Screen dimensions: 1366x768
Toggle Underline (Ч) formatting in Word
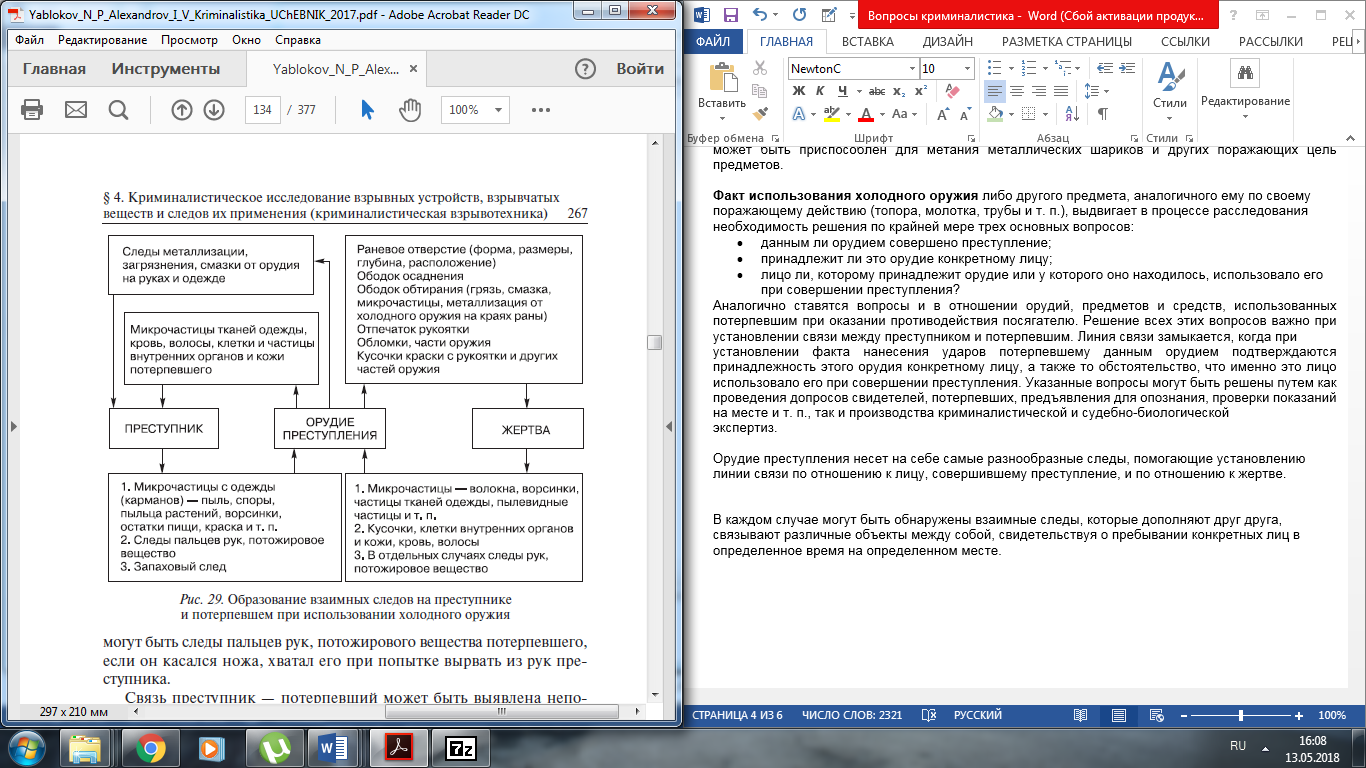[x=843, y=91]
